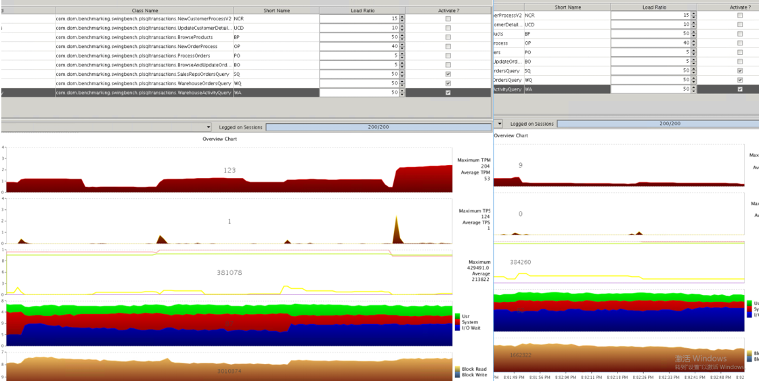Click the blue I/O Wait legend swatch
This screenshot has height=382, width=760.
(x=458, y=328)
